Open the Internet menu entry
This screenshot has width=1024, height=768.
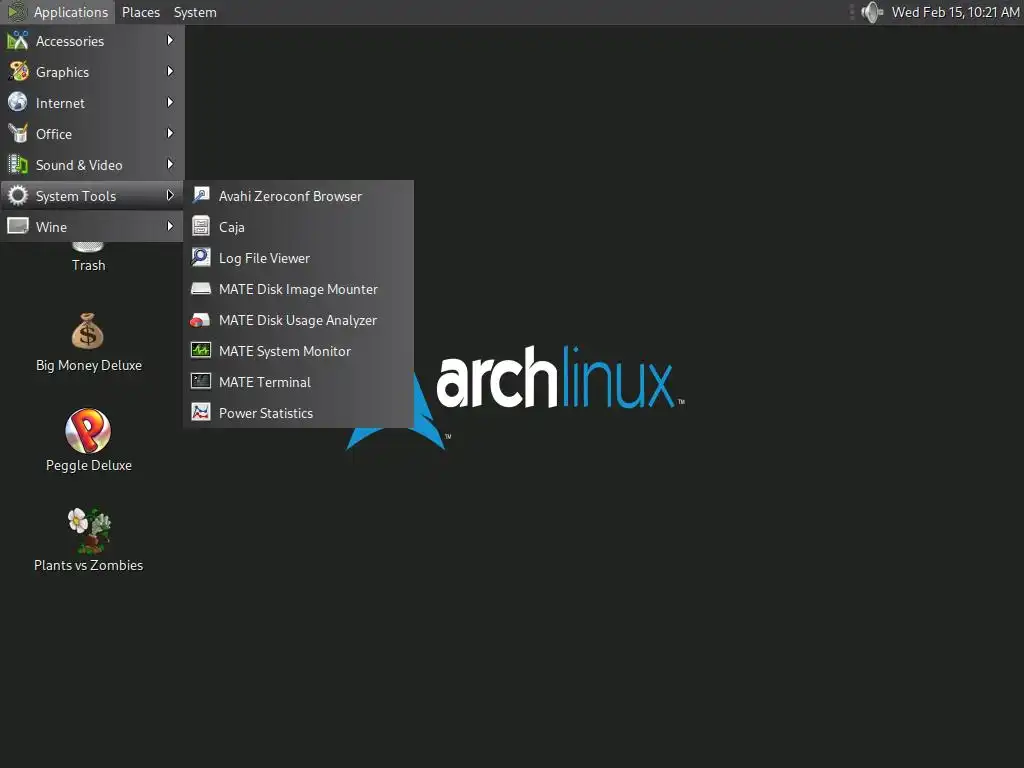(92, 103)
